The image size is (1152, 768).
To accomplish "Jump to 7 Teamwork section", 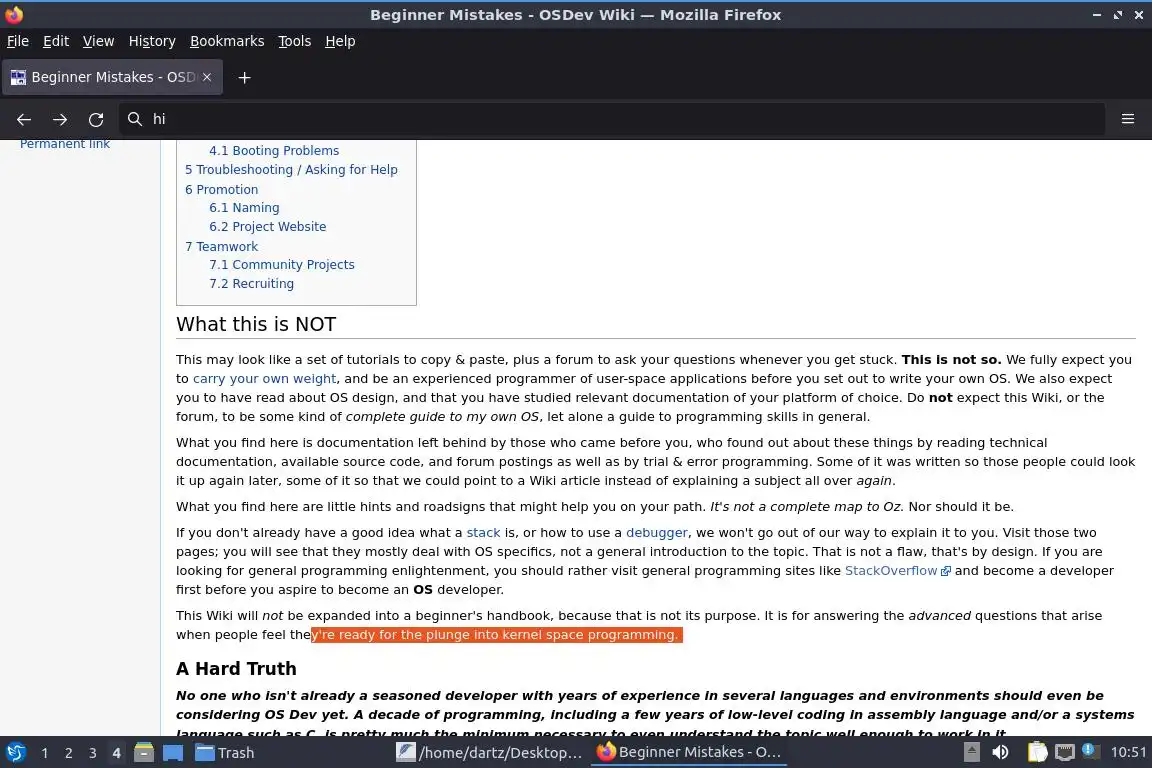I will (221, 247).
